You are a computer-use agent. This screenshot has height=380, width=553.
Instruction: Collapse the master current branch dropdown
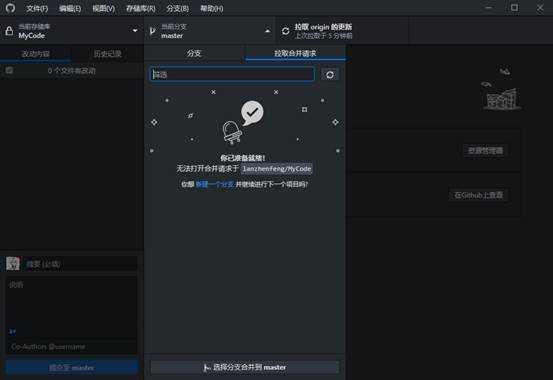(209, 31)
